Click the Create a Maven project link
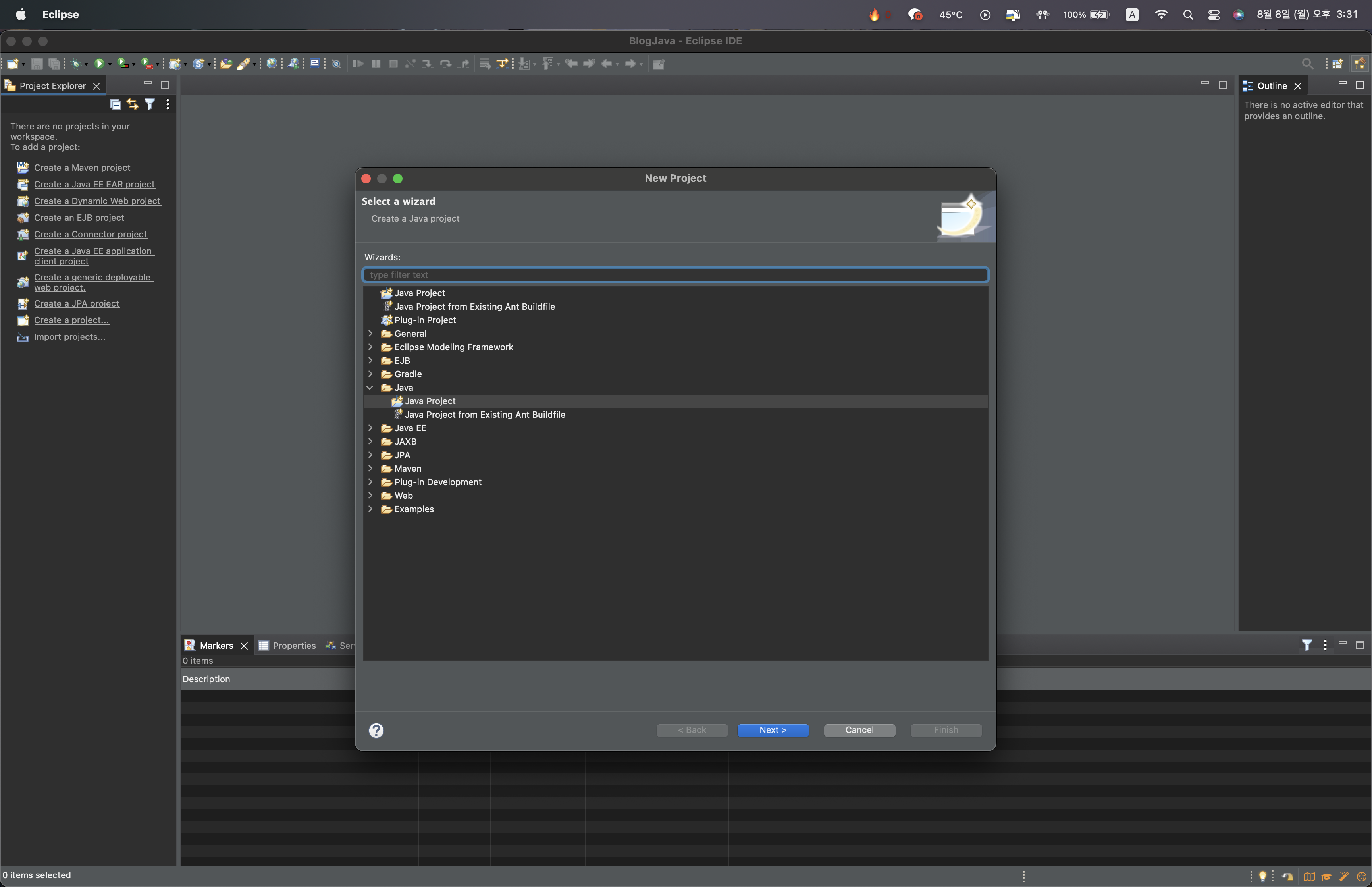 [82, 168]
